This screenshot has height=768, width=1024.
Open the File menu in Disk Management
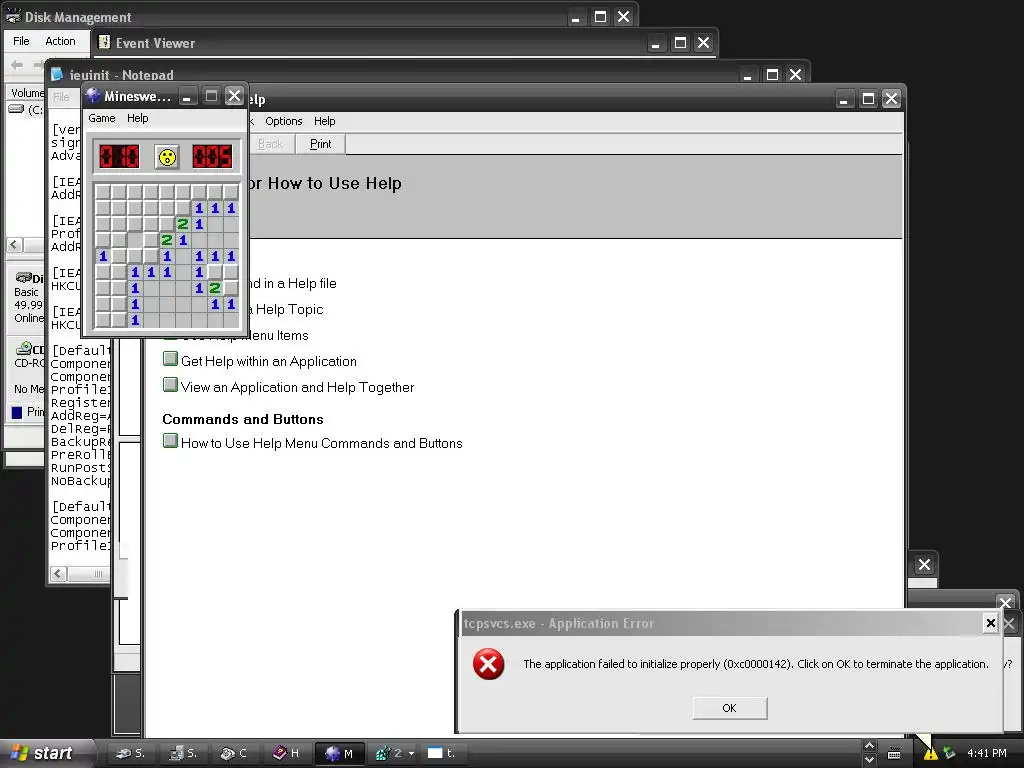tap(21, 41)
